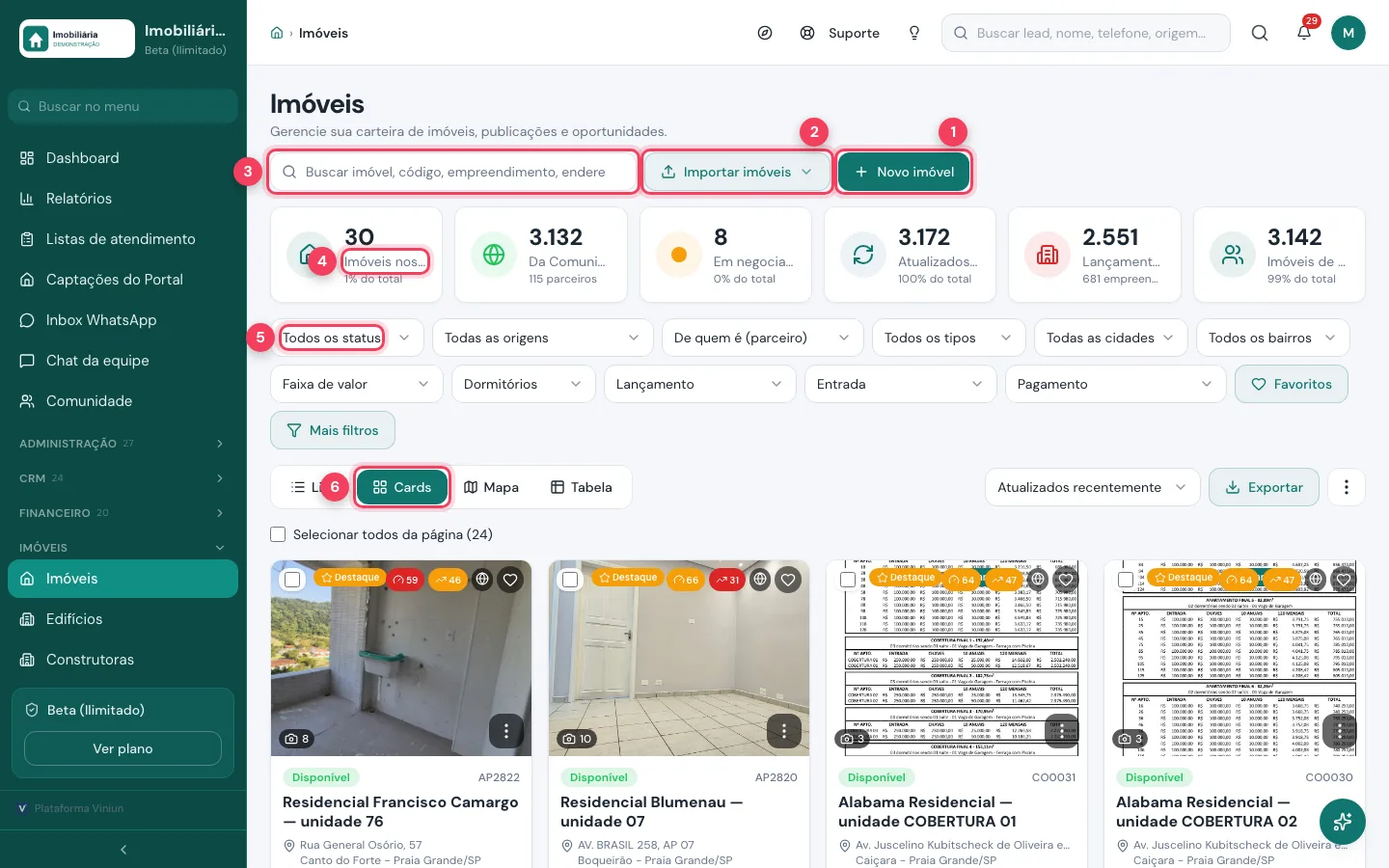The image size is (1389, 868).
Task: Click the 'Novo imóvel' button
Action: 904,172
